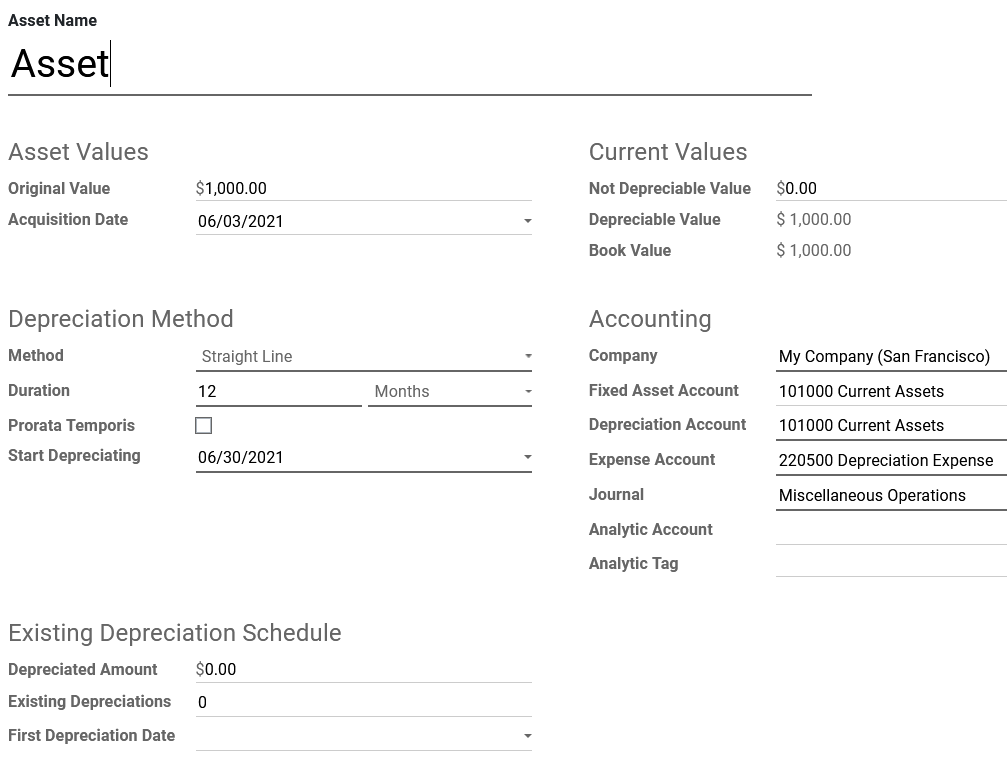Click the Duration label
Screen dimensions: 1007x764
39,390
